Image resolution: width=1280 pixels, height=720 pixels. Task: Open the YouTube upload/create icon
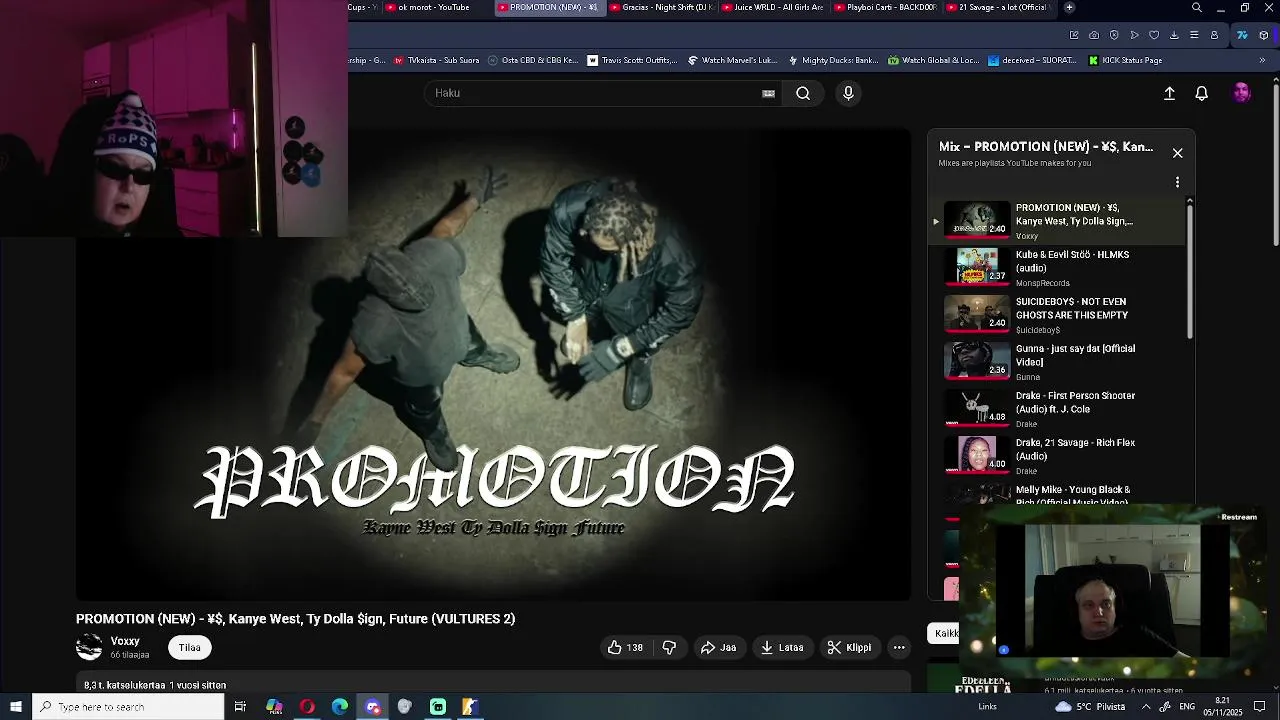(x=1169, y=93)
